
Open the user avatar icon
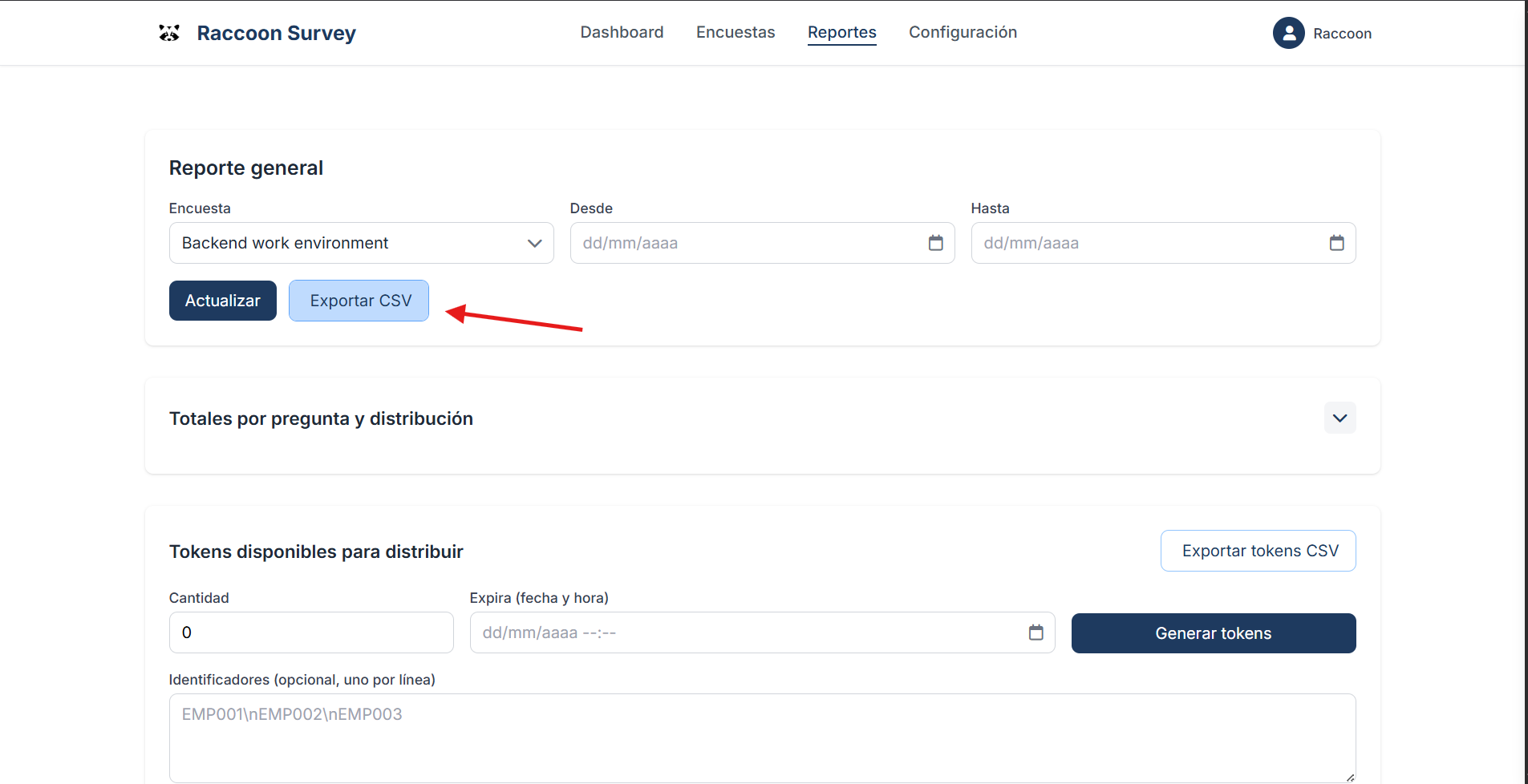[x=1288, y=33]
